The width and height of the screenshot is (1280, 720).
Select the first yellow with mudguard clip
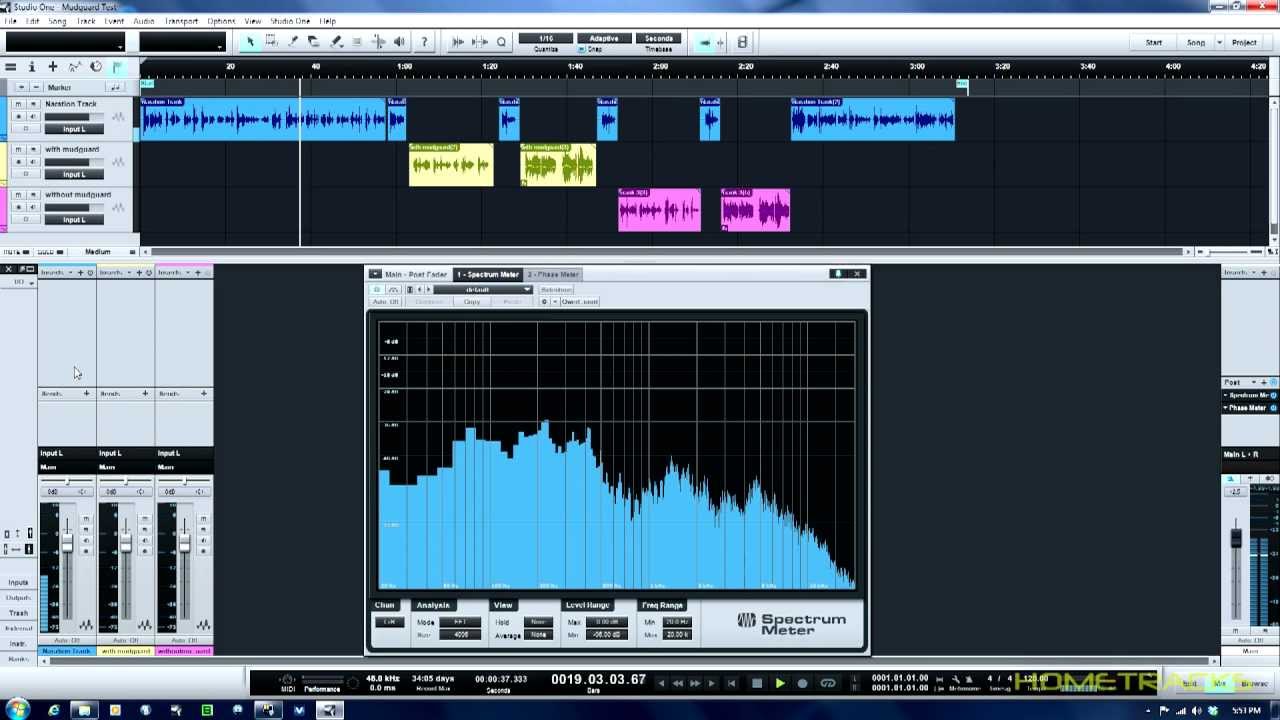(x=451, y=165)
